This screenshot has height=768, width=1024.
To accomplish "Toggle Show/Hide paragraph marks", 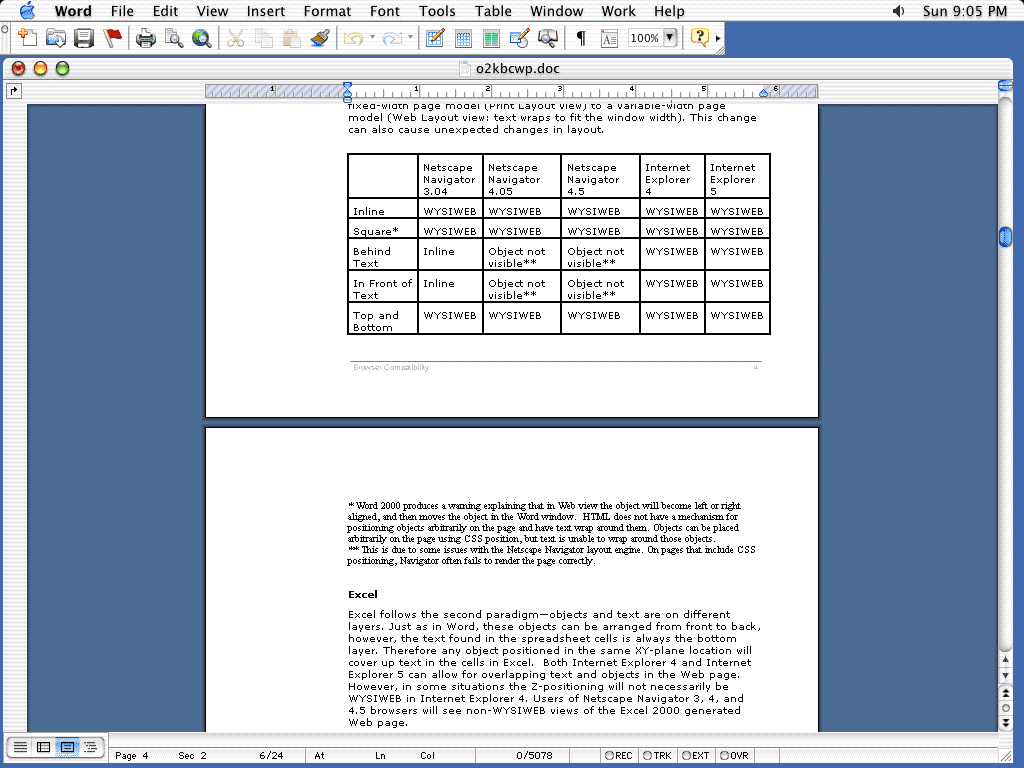I will 581,38.
